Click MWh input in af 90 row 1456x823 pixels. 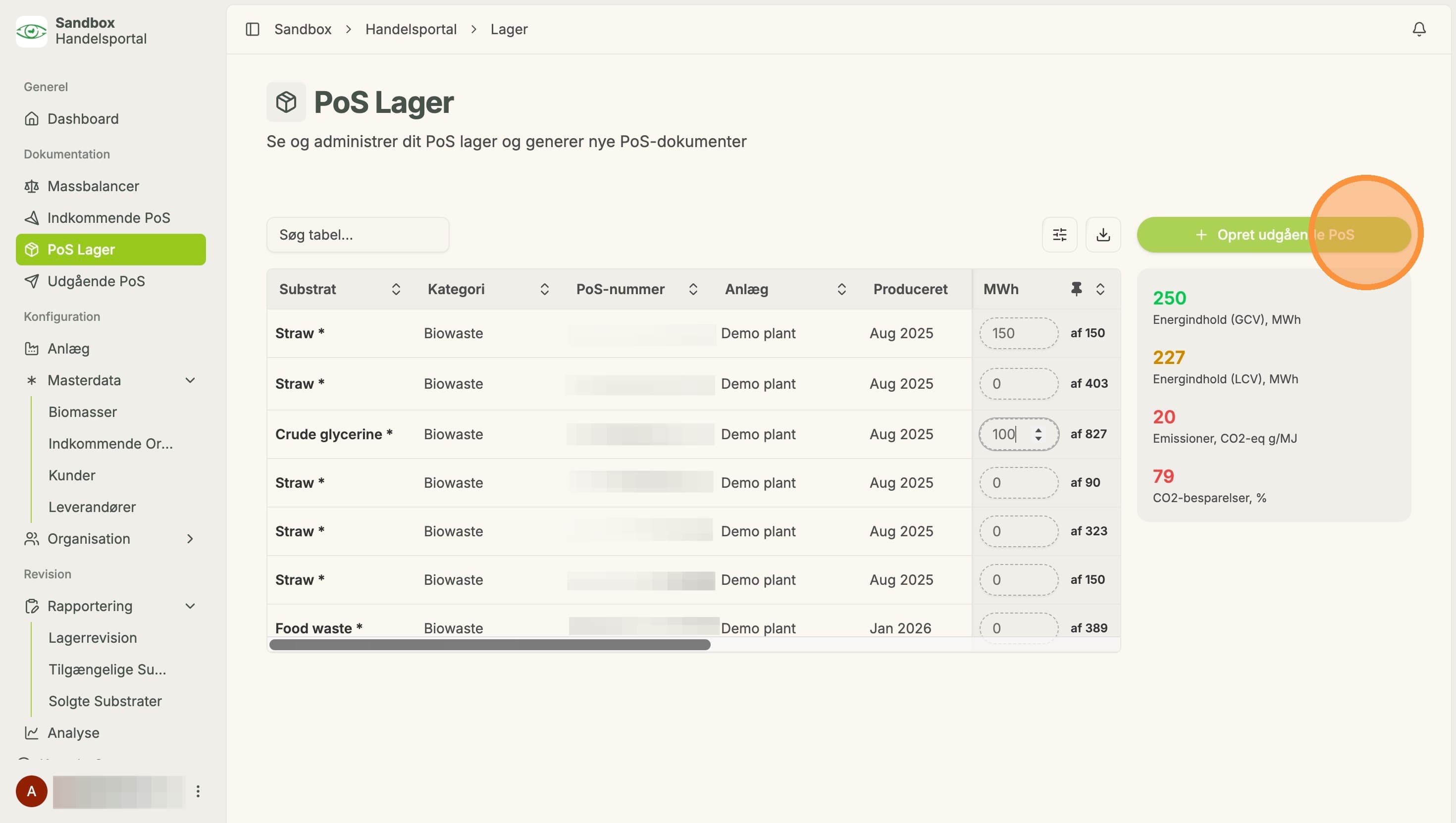(x=1019, y=483)
